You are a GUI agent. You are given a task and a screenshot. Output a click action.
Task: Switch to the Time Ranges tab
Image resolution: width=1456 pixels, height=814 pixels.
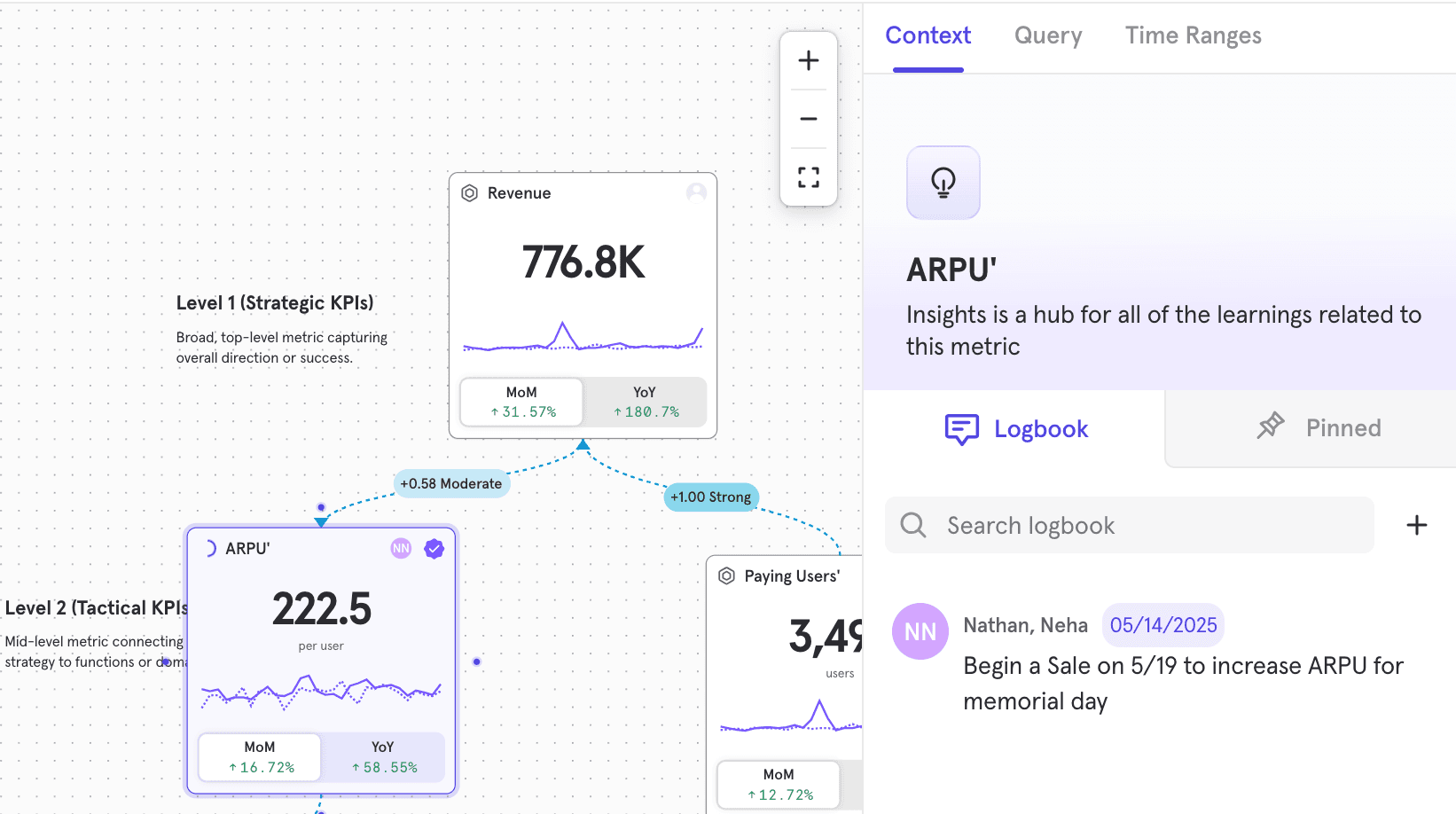(x=1193, y=35)
